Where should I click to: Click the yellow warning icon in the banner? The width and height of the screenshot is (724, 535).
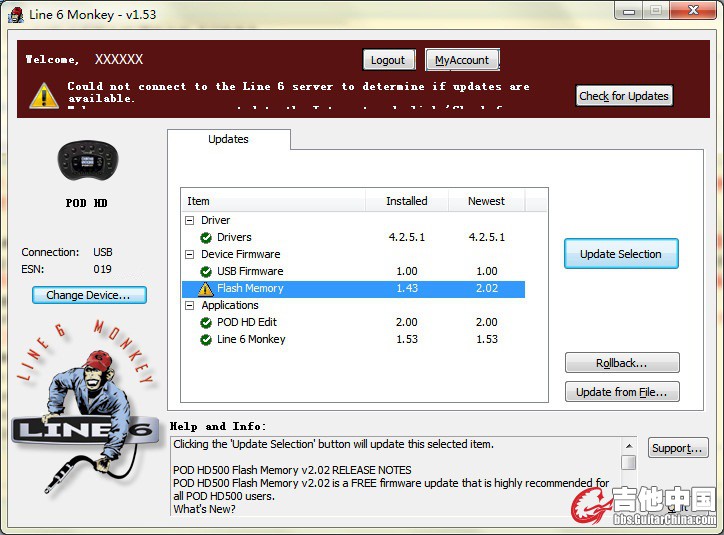(x=44, y=96)
